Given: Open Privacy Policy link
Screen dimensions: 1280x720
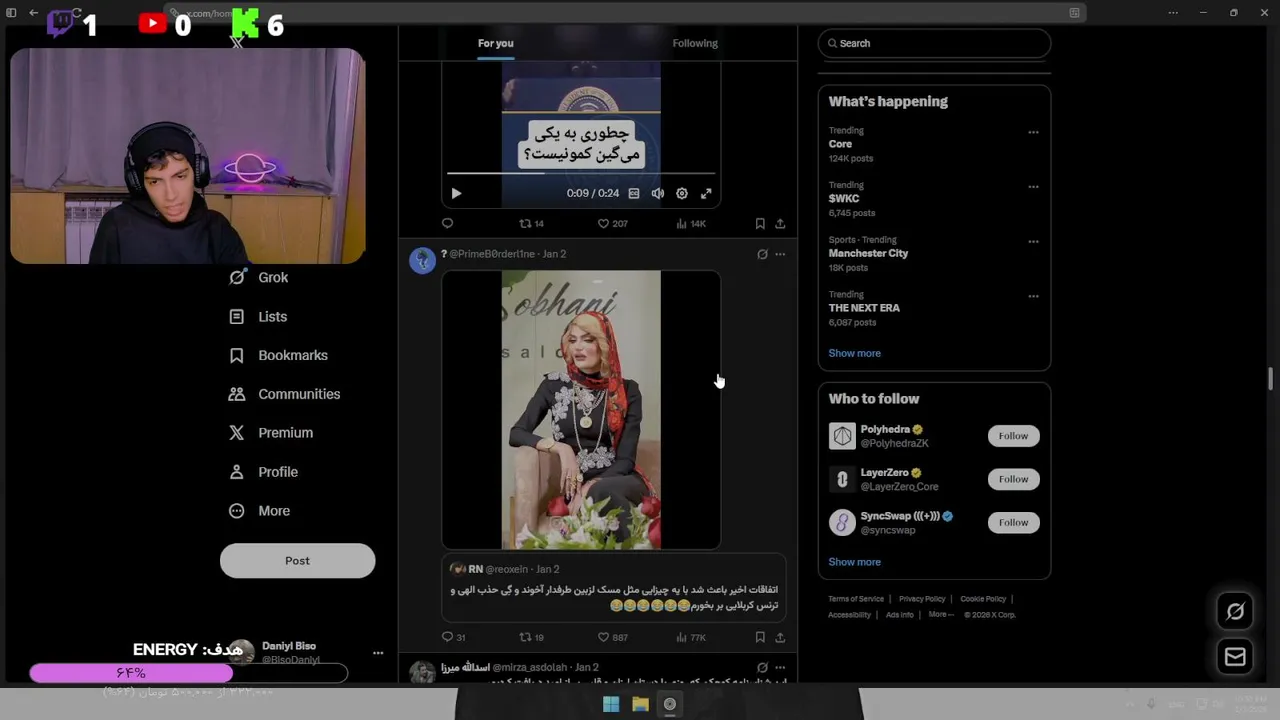Looking at the screenshot, I should 922,599.
